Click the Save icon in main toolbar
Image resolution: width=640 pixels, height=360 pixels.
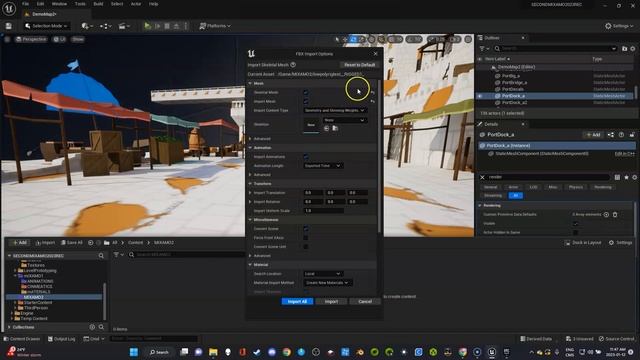click(x=9, y=26)
